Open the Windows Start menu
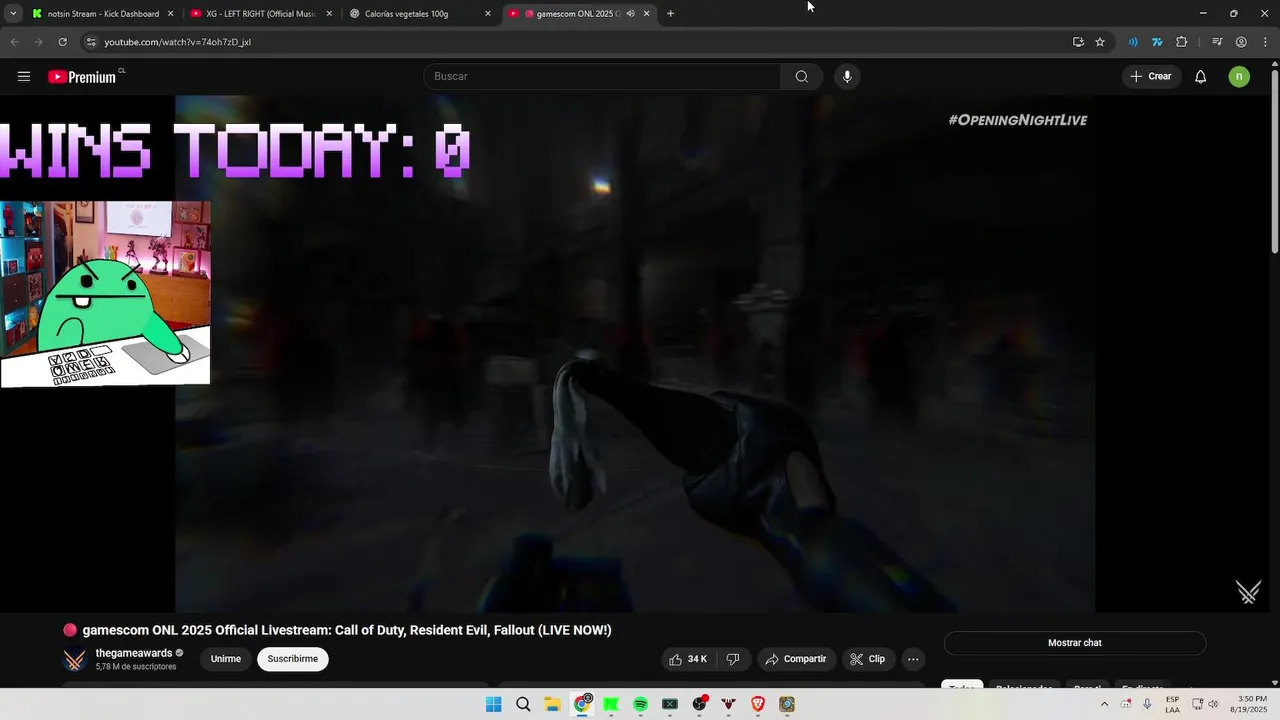The height and width of the screenshot is (720, 1280). [x=493, y=704]
